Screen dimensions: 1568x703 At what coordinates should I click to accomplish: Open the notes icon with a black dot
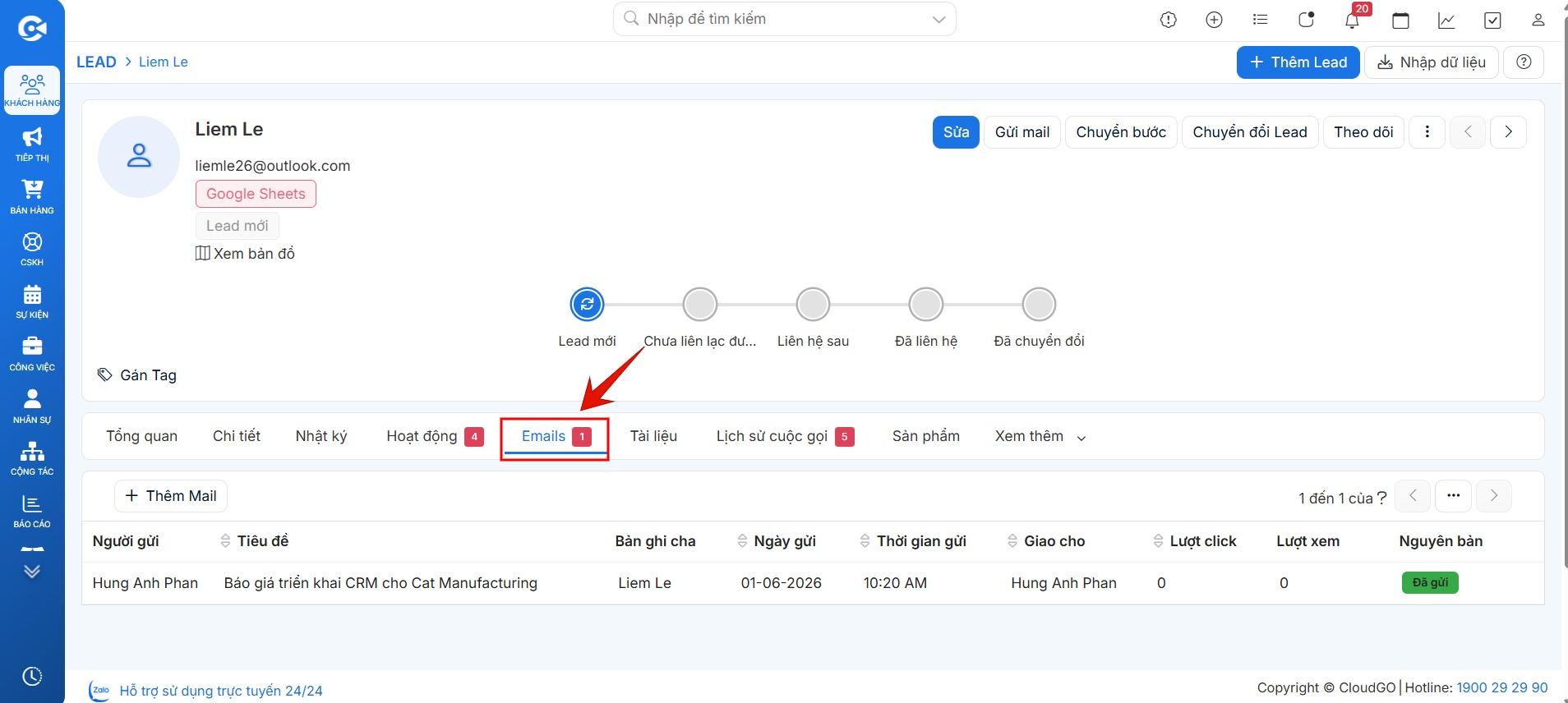pyautogui.click(x=1306, y=20)
